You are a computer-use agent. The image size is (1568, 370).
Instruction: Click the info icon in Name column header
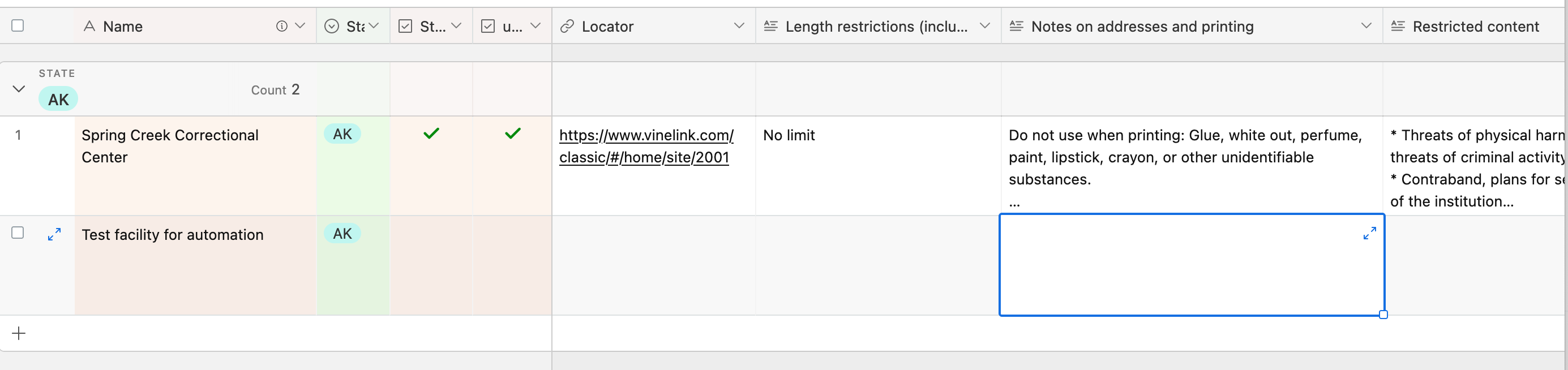tap(281, 26)
